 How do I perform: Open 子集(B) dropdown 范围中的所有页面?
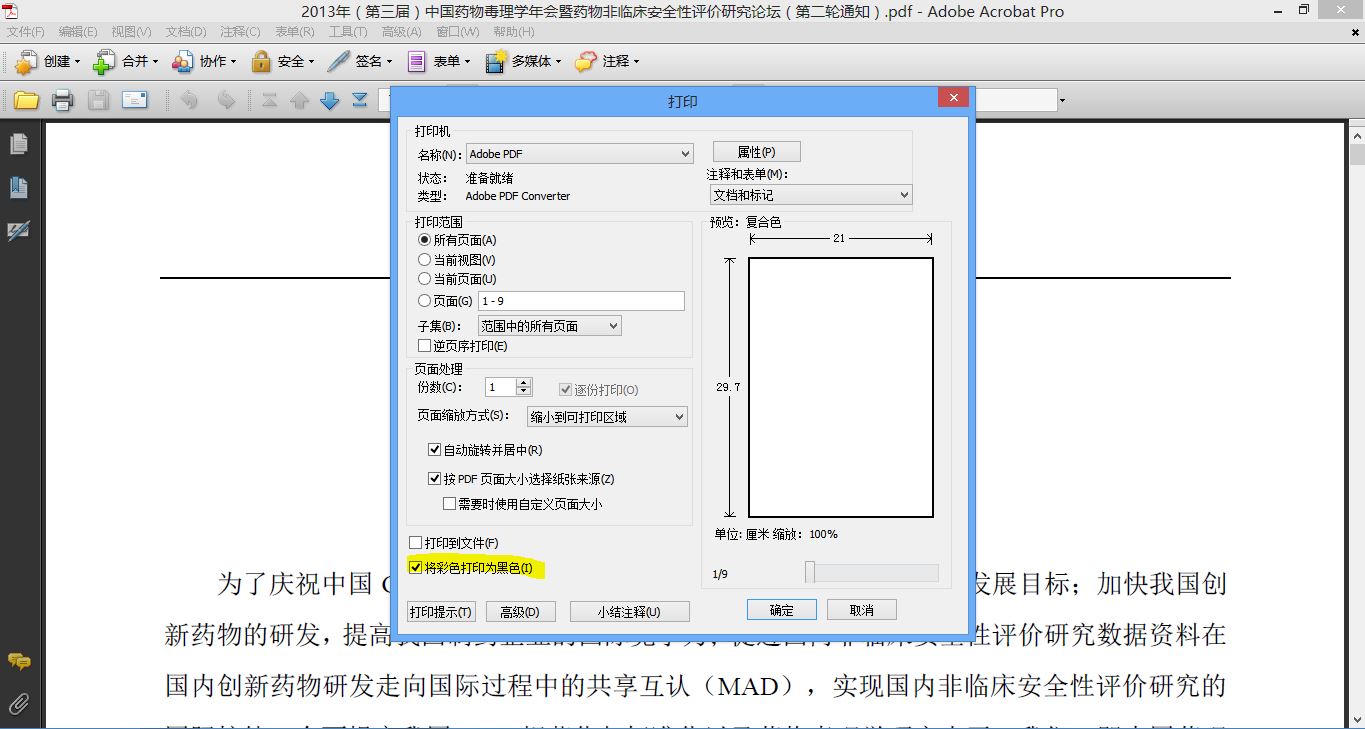pos(549,326)
